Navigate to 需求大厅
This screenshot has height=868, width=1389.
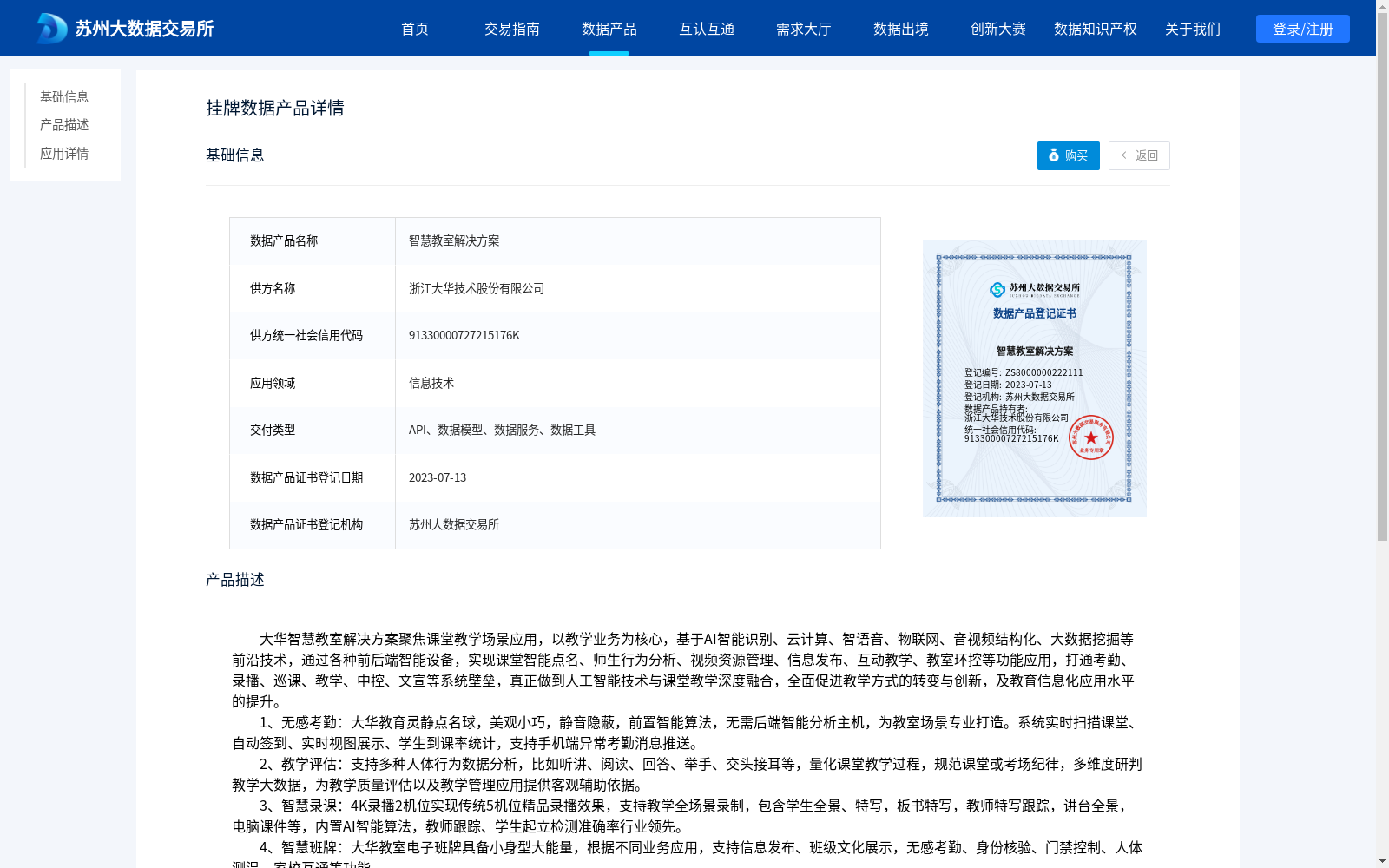point(804,29)
